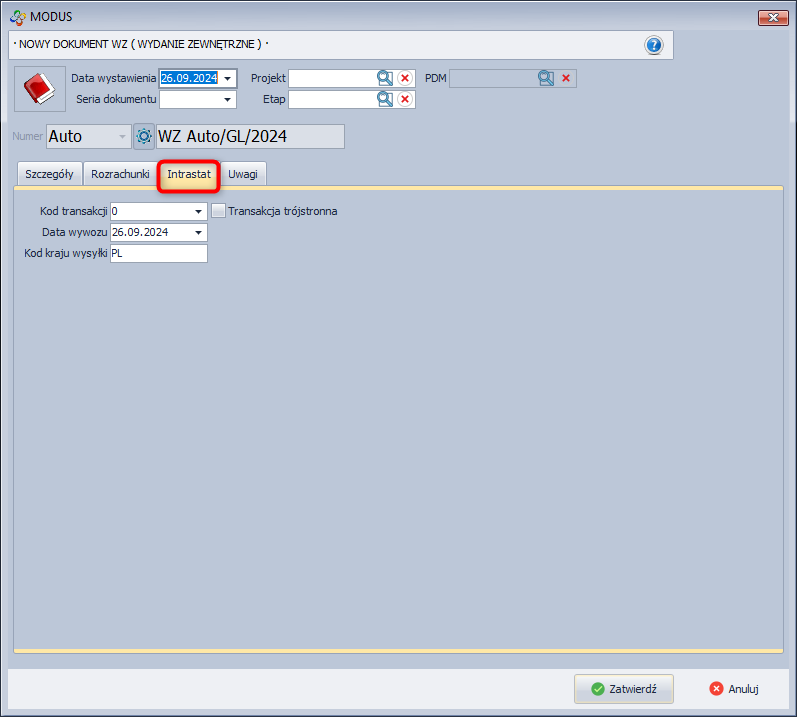
Task: Open the Data wywozu date picker
Action: click(x=198, y=232)
